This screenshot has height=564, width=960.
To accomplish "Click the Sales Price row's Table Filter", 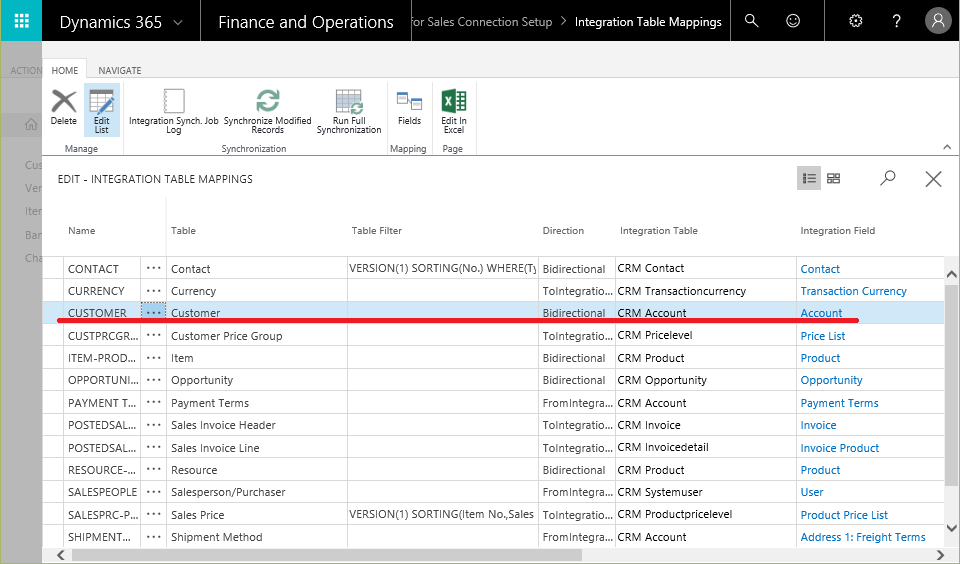I will 443,514.
